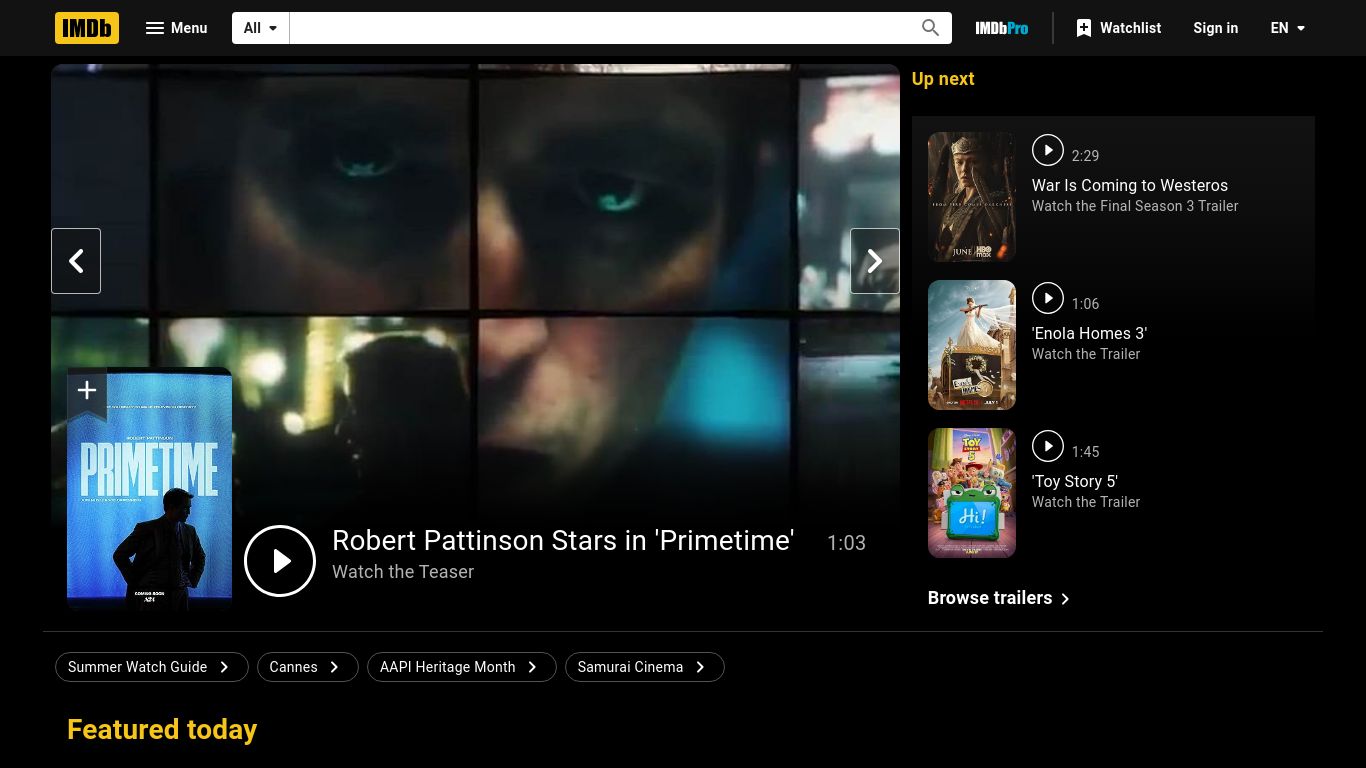The width and height of the screenshot is (1366, 768).
Task: Open the Summer Watch Guide chip
Action: click(152, 667)
